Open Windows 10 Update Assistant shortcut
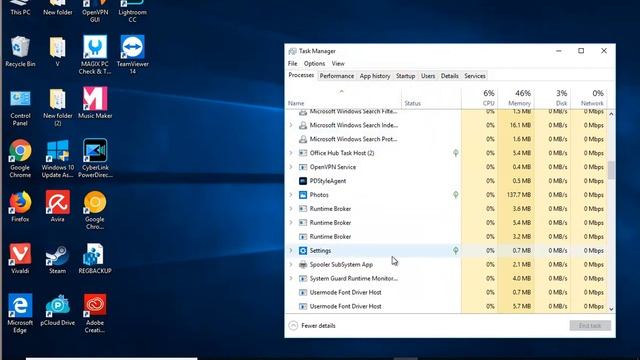 coord(58,158)
